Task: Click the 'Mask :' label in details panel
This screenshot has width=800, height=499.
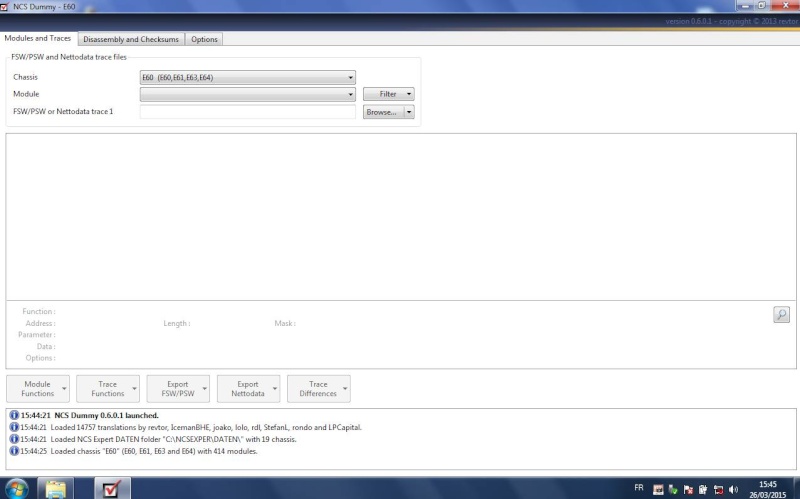Action: 285,323
